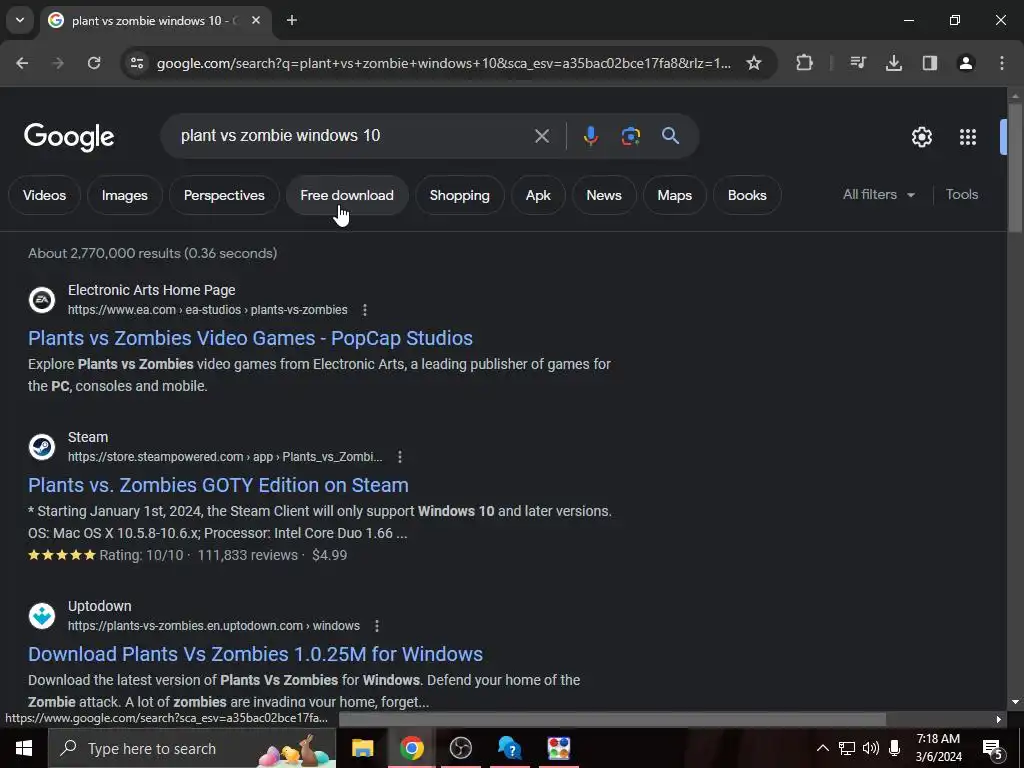This screenshot has height=768, width=1024.
Task: Bookmark this page with the star icon
Action: pos(754,63)
